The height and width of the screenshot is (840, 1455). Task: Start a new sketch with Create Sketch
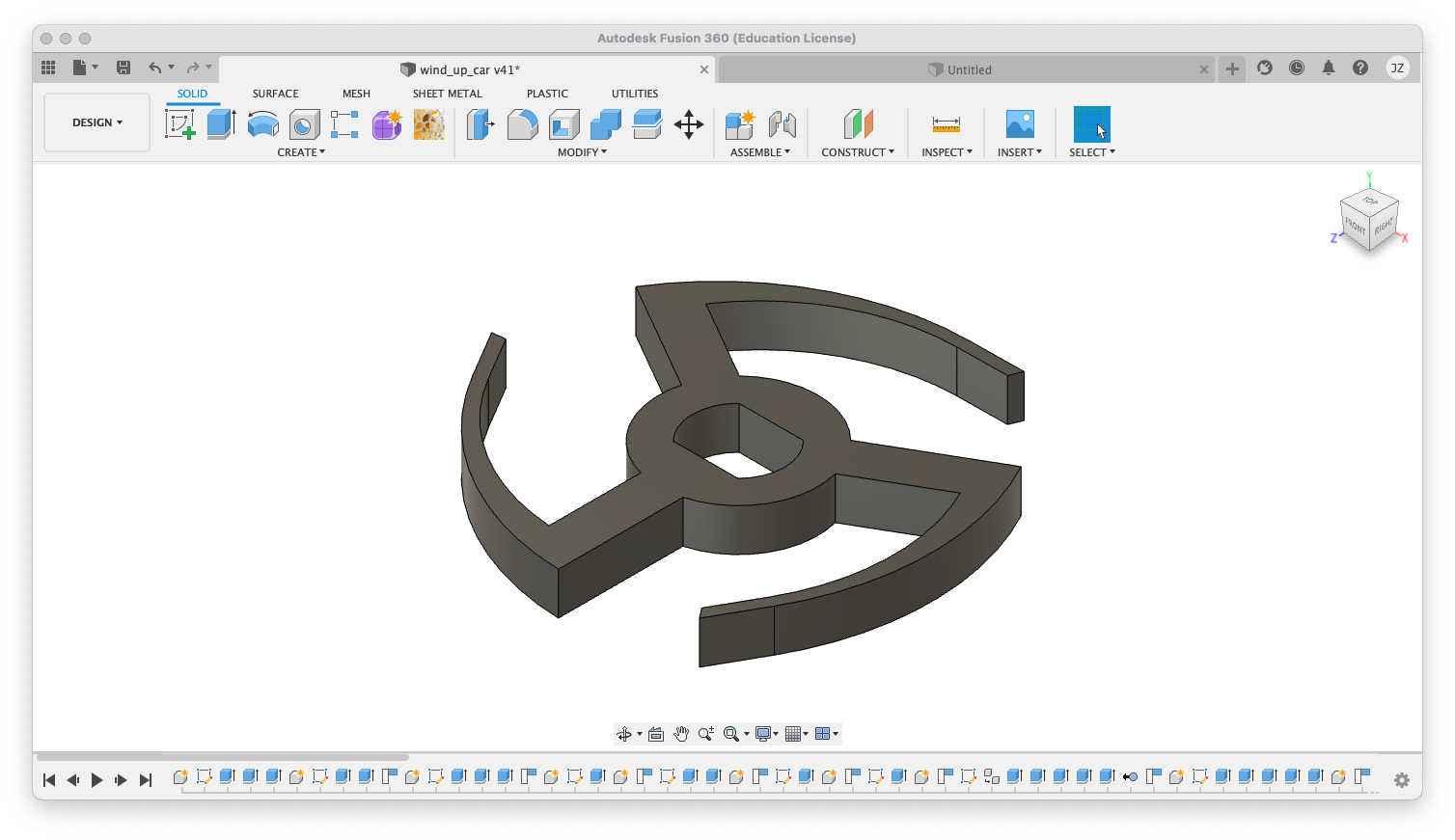pyautogui.click(x=180, y=124)
